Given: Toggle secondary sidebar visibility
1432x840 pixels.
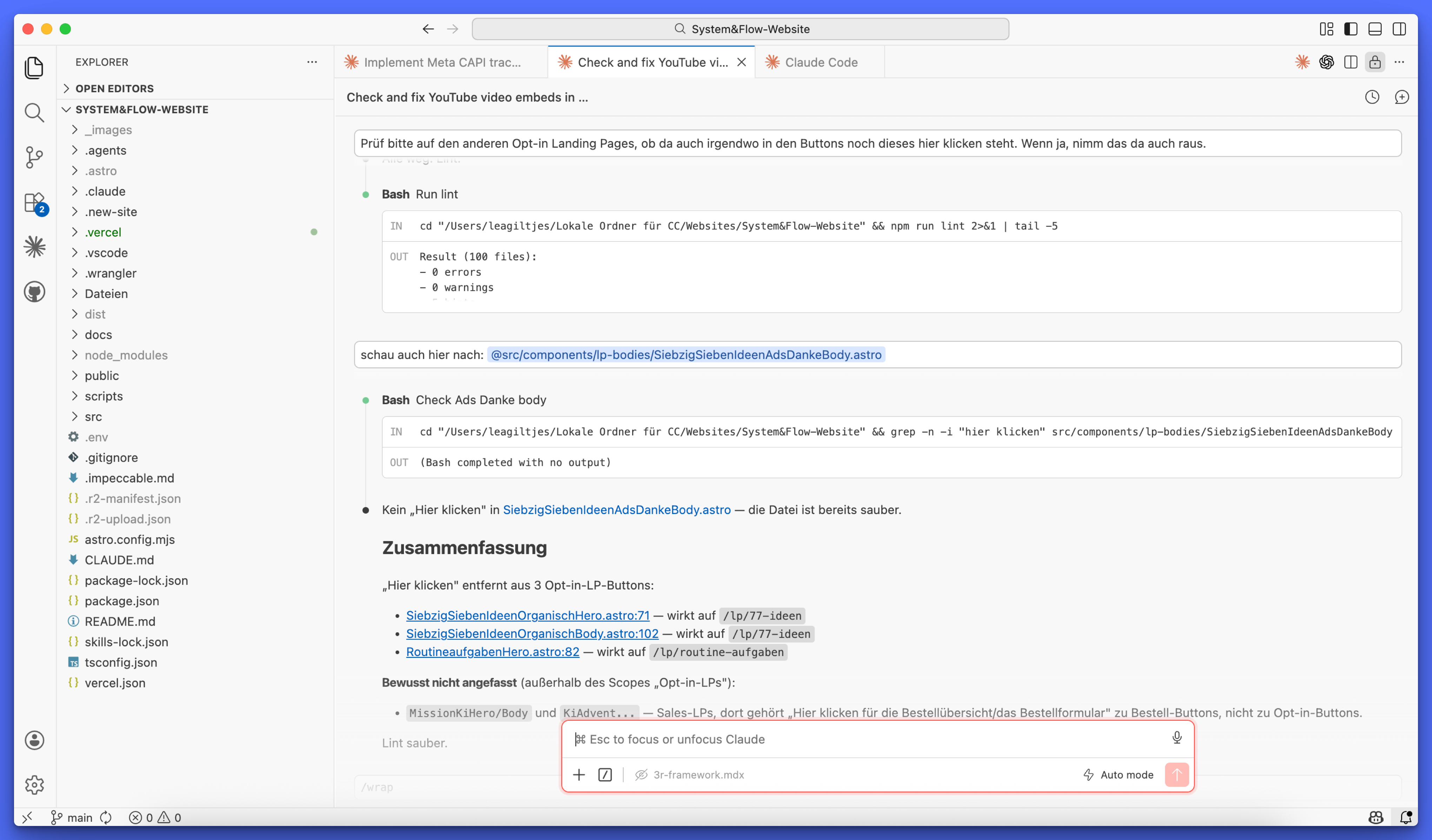Looking at the screenshot, I should pos(1400,29).
